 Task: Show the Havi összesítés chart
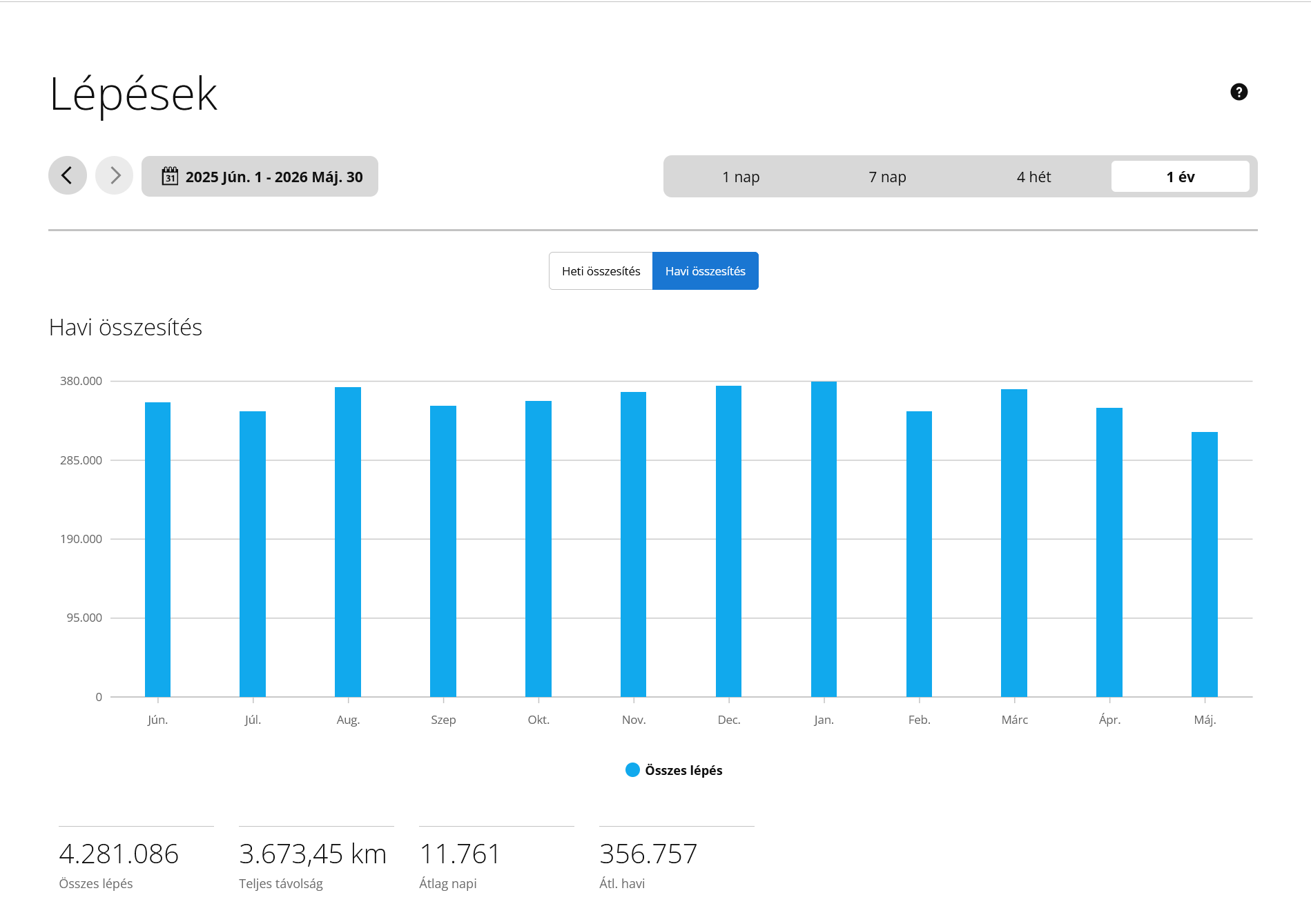coord(706,271)
